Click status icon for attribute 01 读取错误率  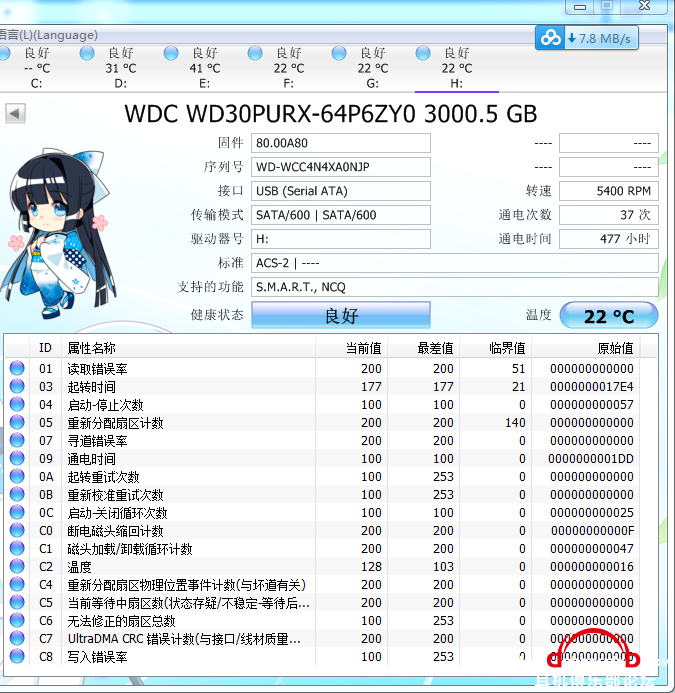click(x=17, y=368)
